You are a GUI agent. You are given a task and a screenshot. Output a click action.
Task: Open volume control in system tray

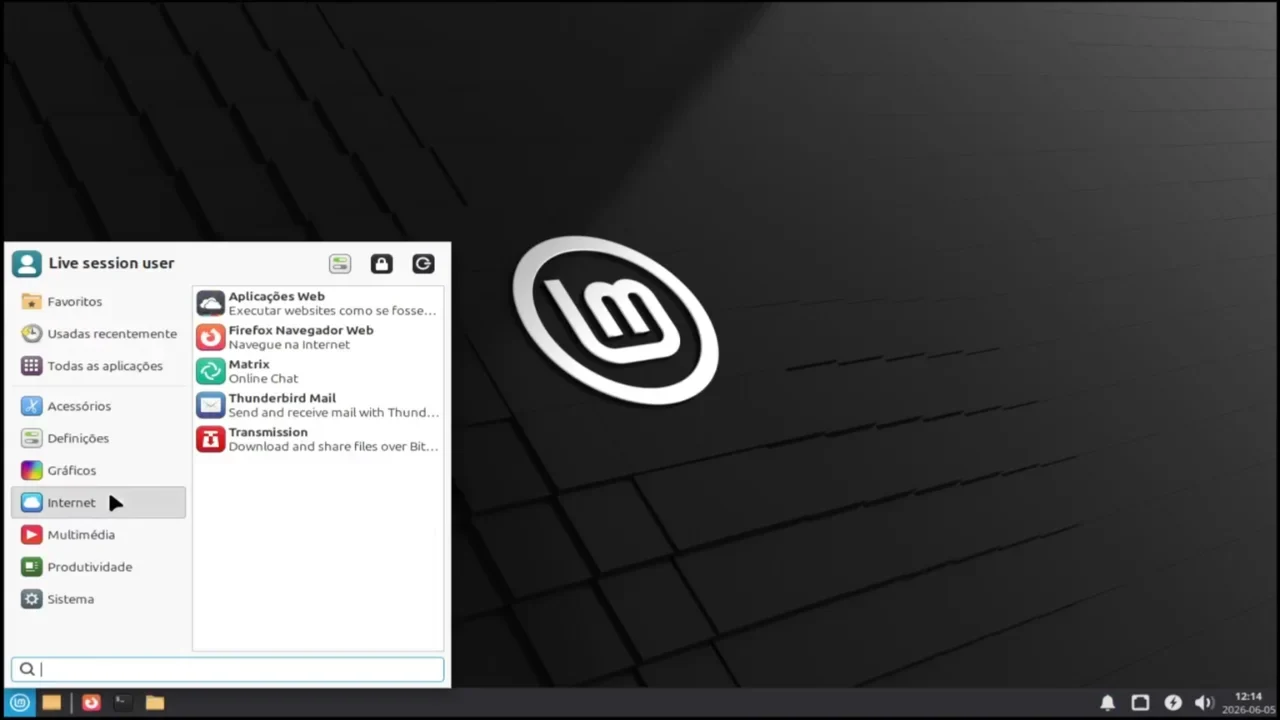tap(1205, 703)
